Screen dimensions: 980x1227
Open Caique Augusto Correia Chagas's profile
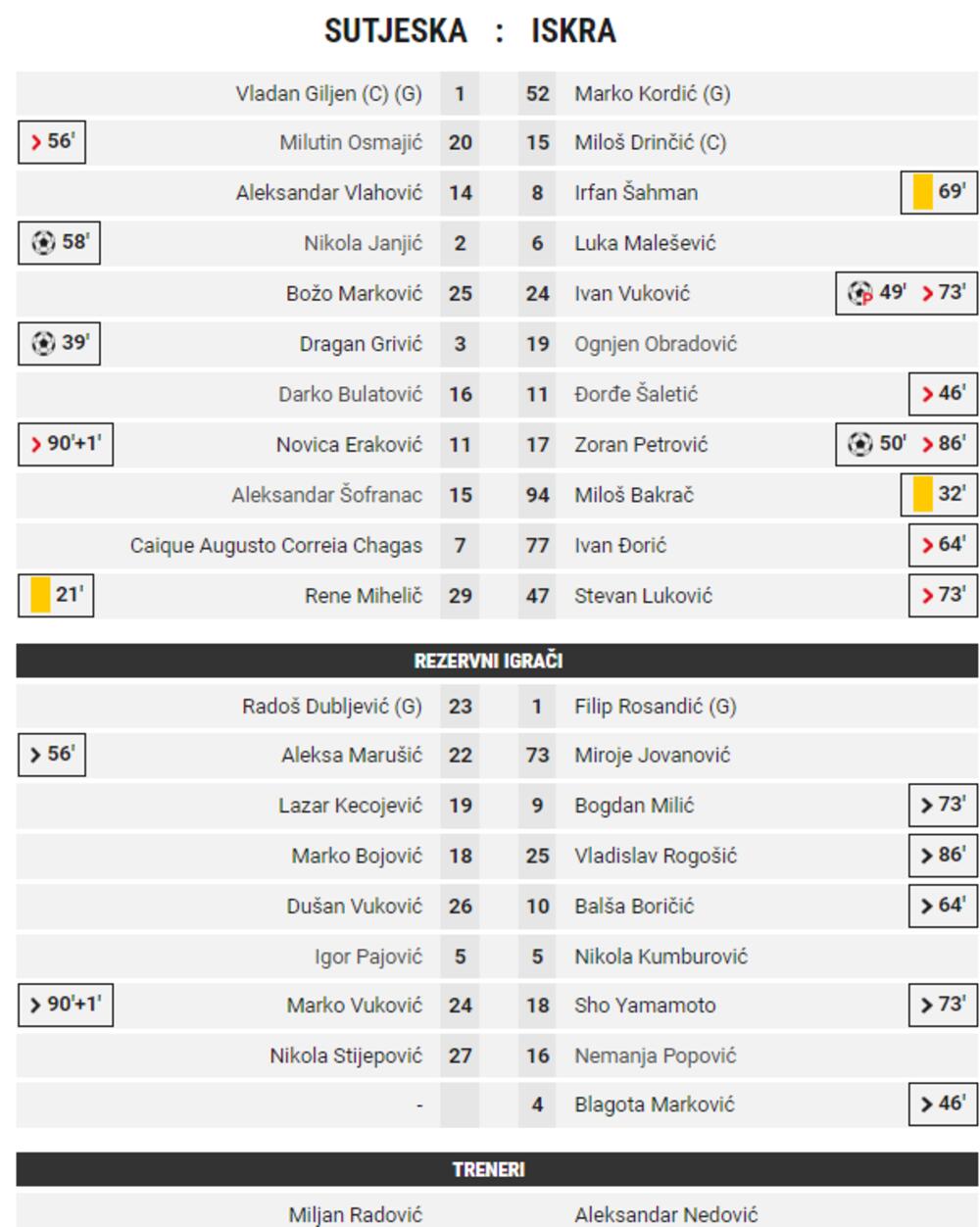[x=276, y=545]
